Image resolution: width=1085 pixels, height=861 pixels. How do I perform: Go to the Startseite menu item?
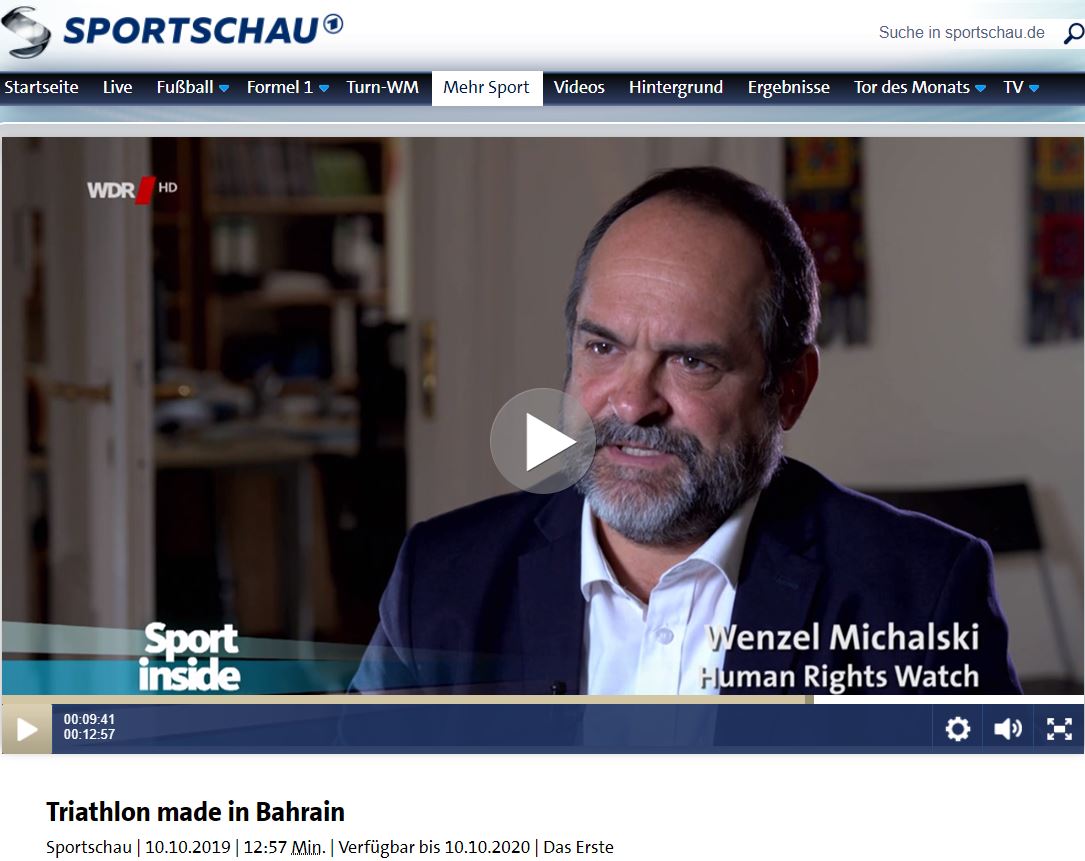(x=42, y=87)
